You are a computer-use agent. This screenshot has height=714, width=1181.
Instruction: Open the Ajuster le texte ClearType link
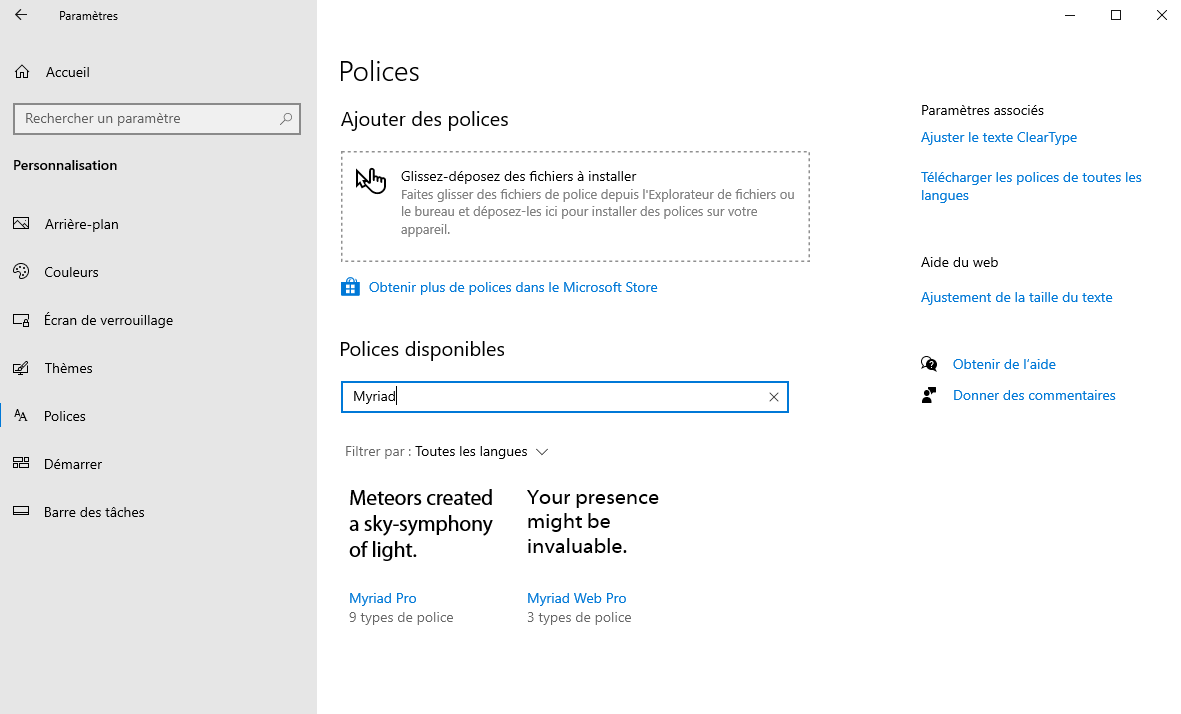[x=999, y=137]
